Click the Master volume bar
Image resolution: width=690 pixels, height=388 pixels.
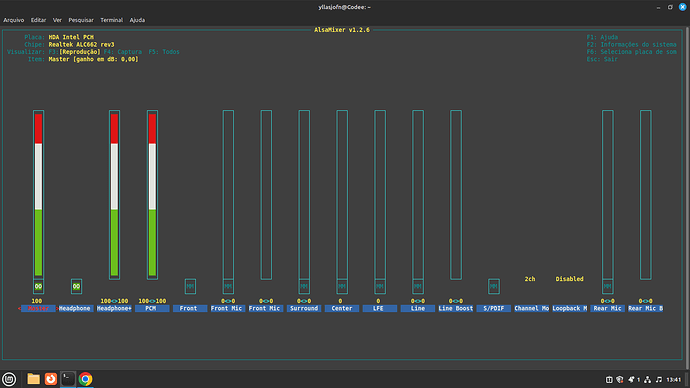pos(38,194)
